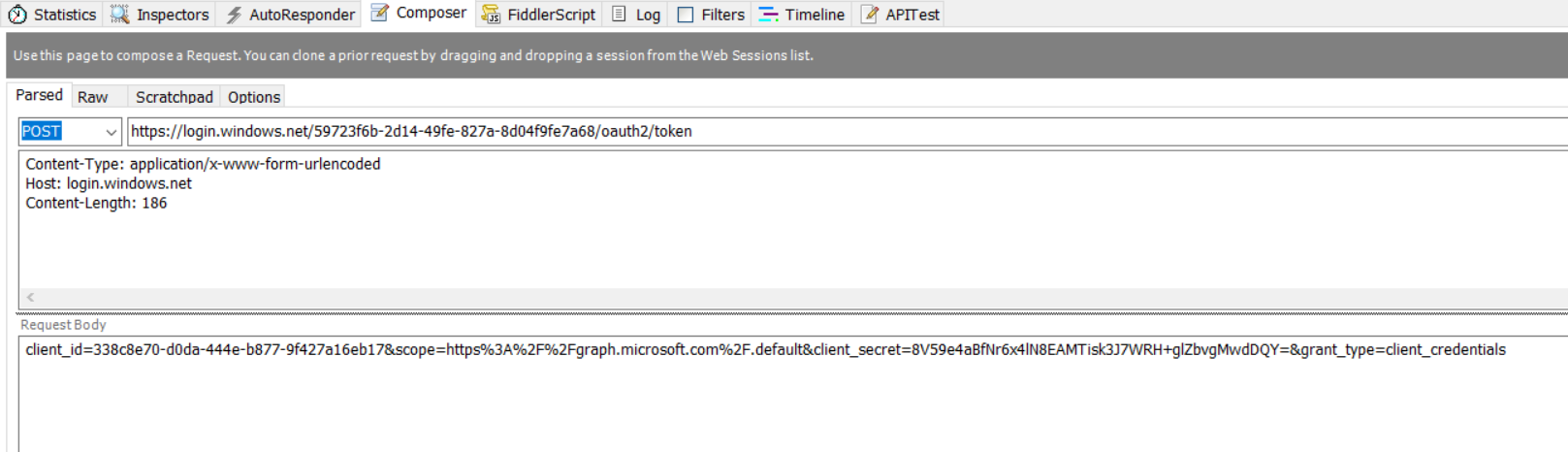1568x452 pixels.
Task: Toggle the Filters checkbox
Action: coord(686,15)
